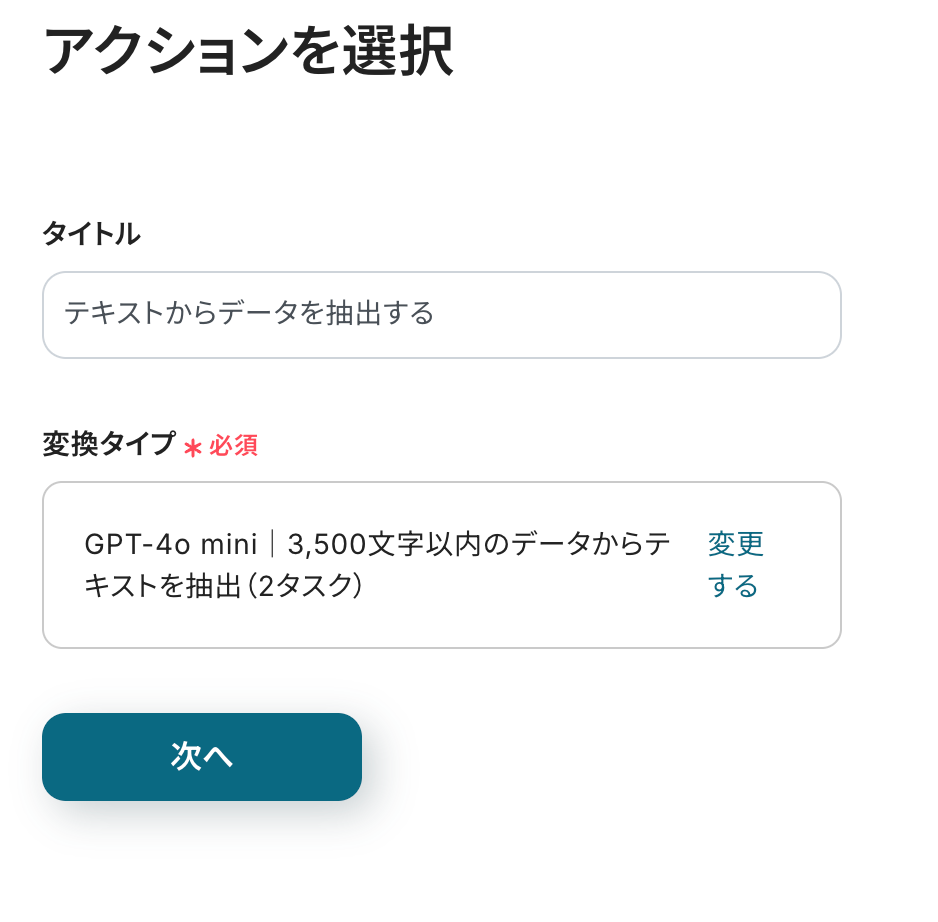Place cursor in テキストからデータを抽出する text
This screenshot has height=922, width=938.
pos(249,315)
